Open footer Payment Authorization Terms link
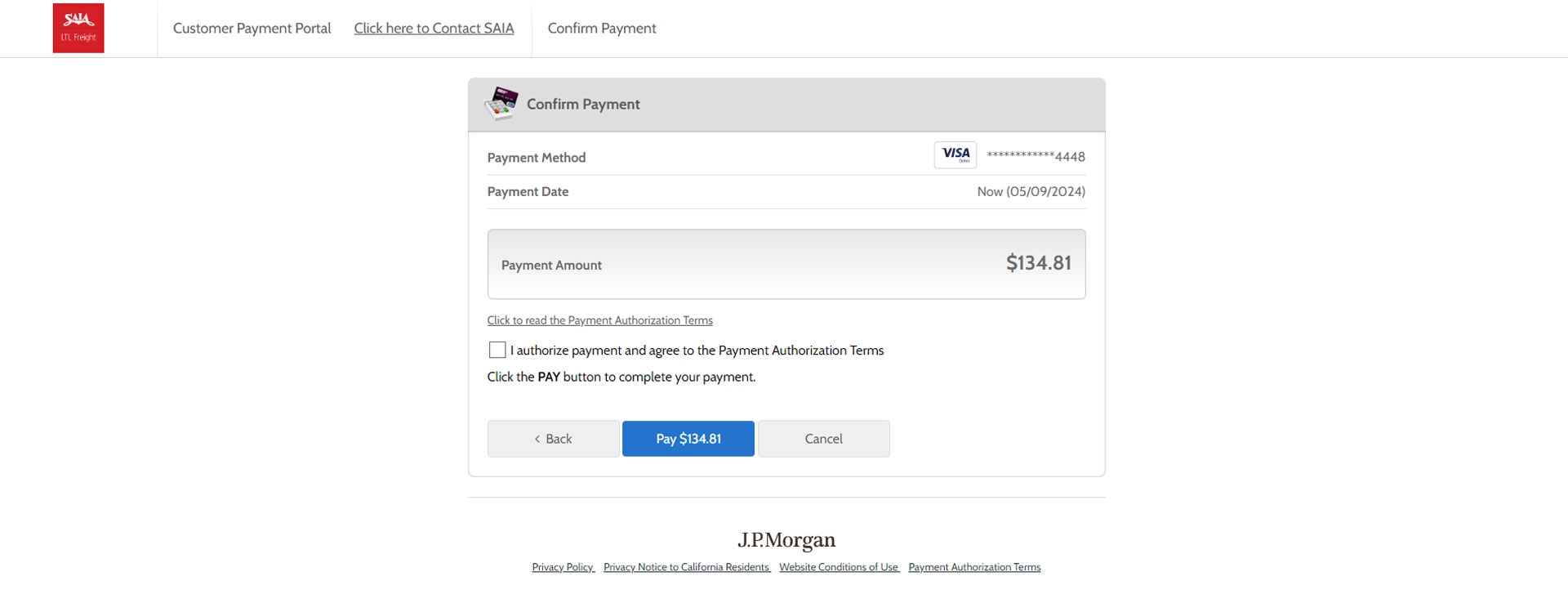The width and height of the screenshot is (1568, 612). point(974,567)
